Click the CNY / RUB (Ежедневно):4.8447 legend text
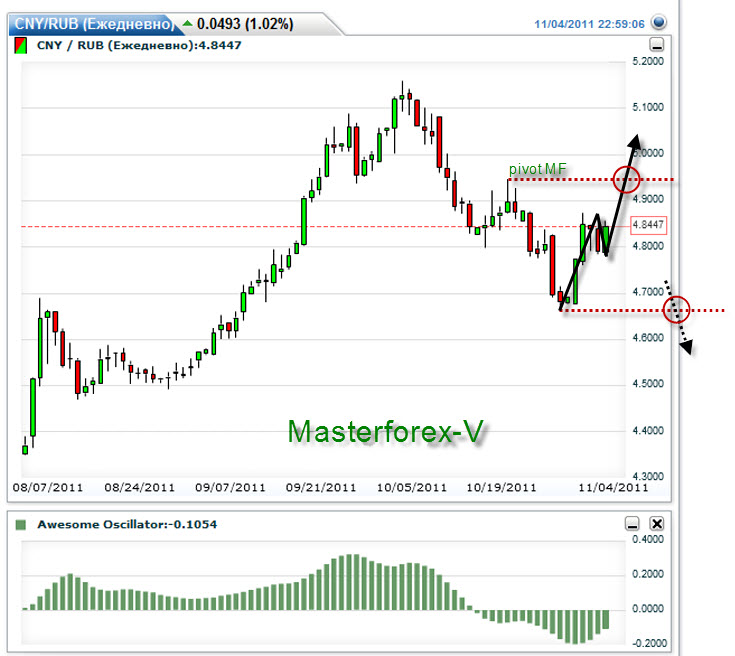 (x=139, y=45)
